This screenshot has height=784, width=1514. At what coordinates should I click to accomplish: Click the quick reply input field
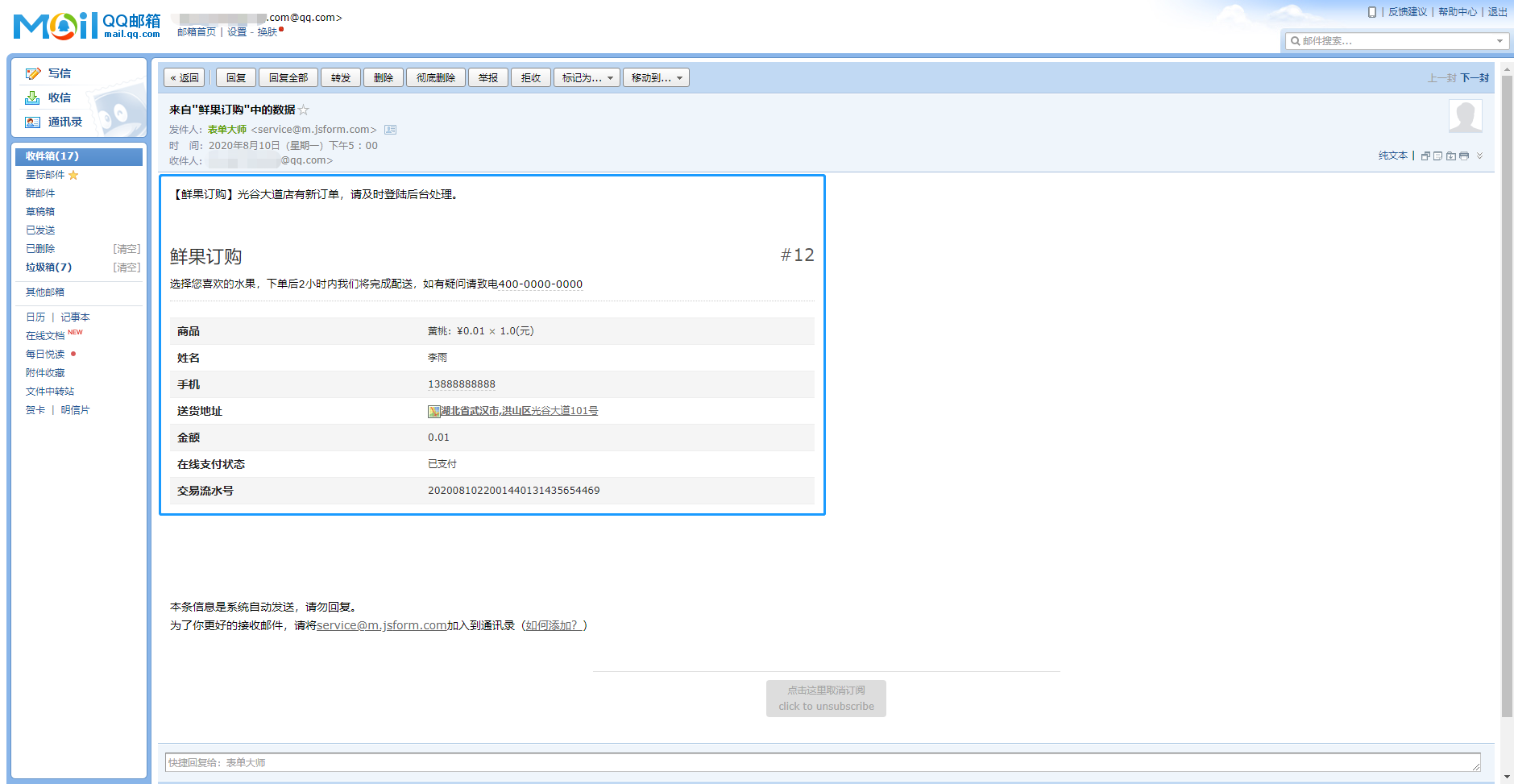point(822,762)
